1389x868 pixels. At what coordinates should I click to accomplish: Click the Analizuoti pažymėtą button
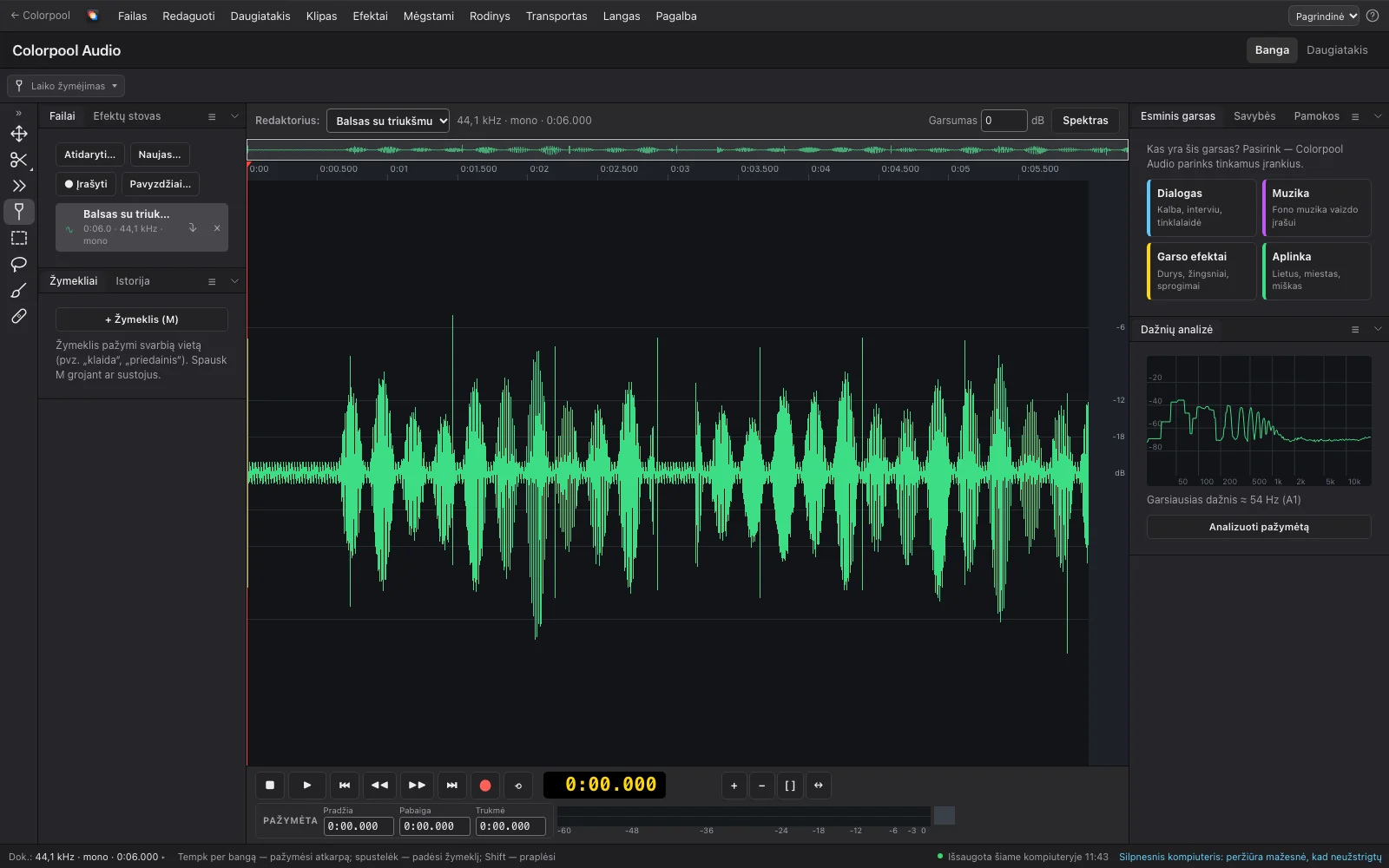pos(1259,527)
